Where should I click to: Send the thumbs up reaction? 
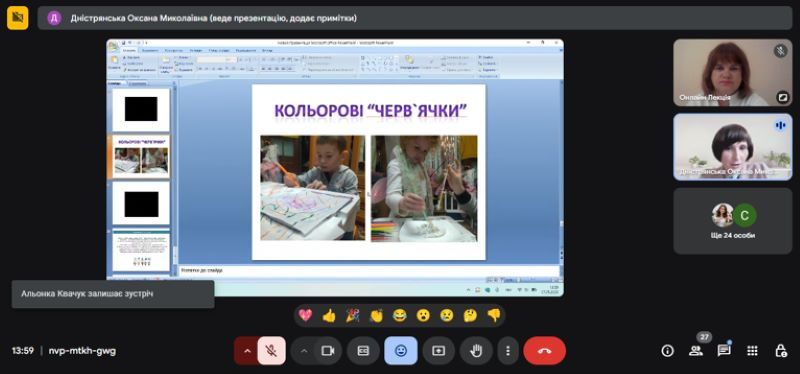click(329, 316)
